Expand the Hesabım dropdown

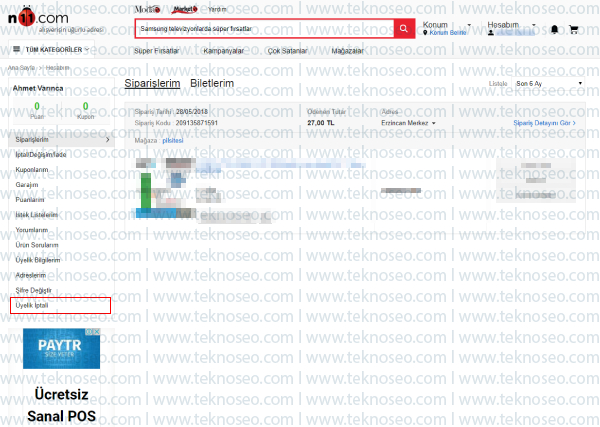pos(534,25)
